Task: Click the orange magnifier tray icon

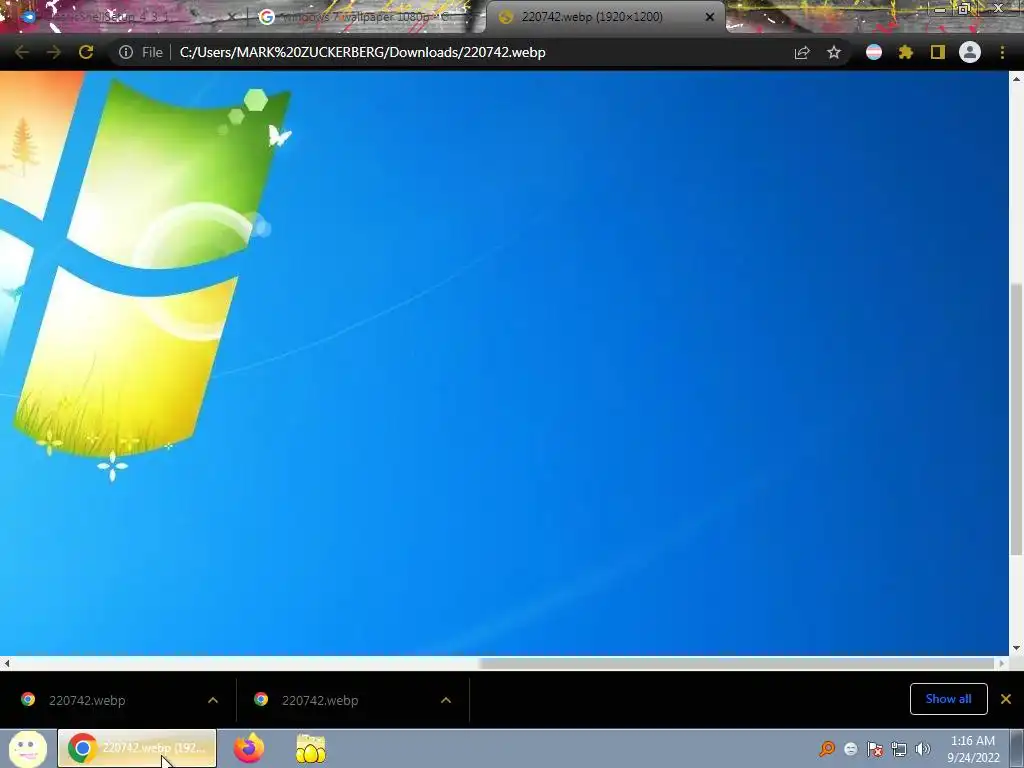Action: point(827,748)
